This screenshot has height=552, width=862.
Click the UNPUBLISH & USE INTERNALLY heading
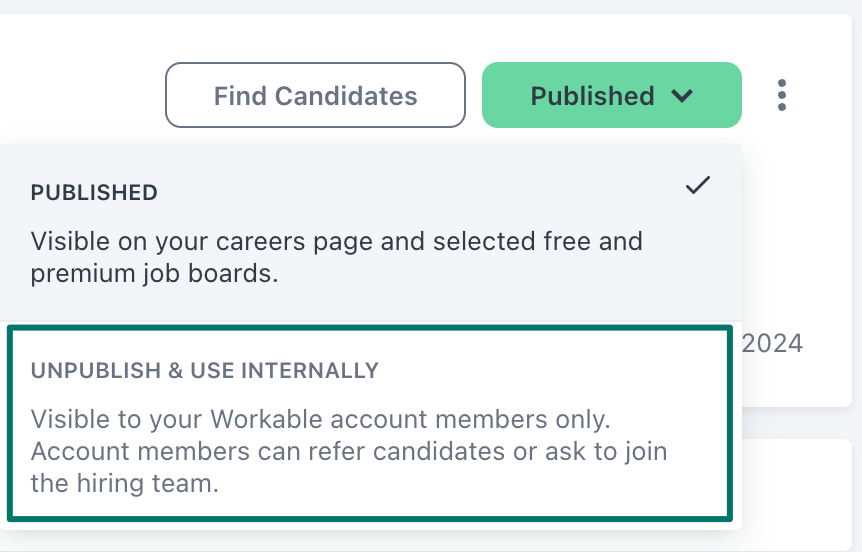(205, 371)
